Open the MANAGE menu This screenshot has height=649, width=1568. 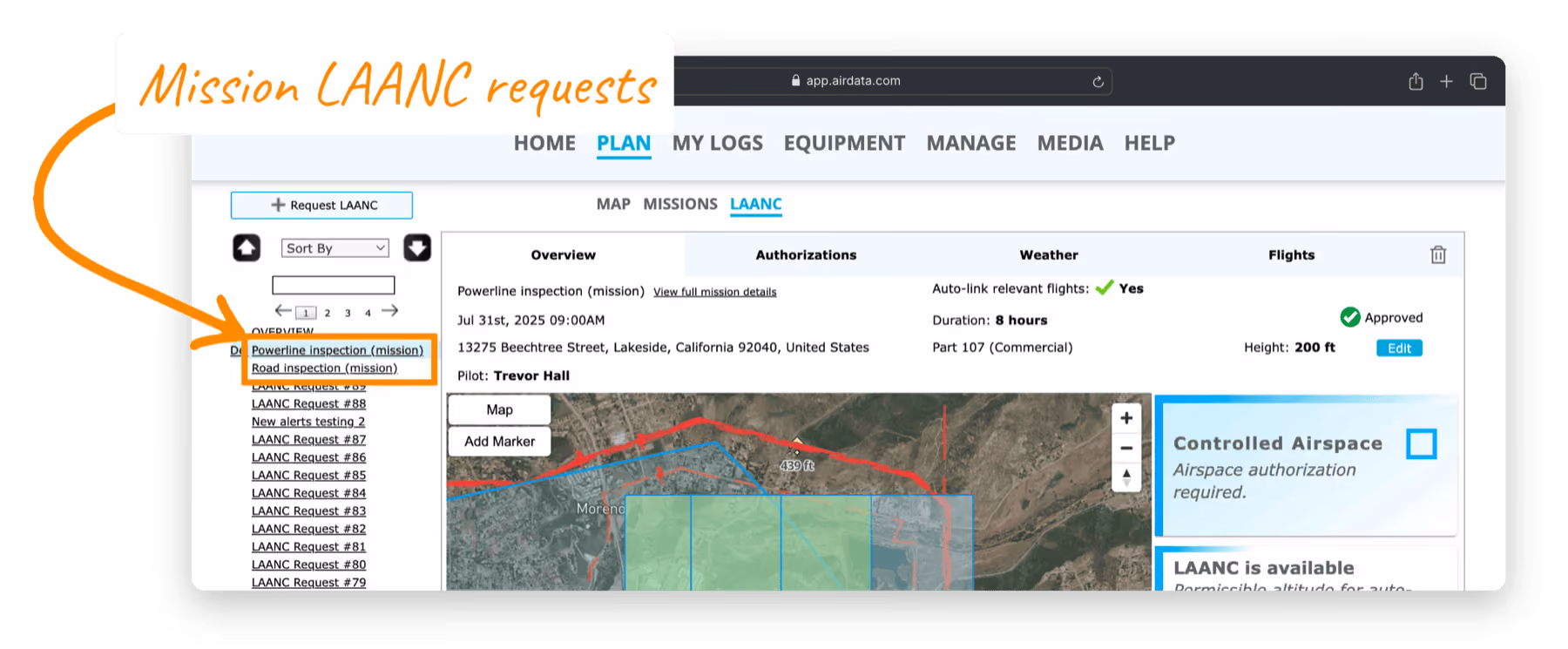971,143
